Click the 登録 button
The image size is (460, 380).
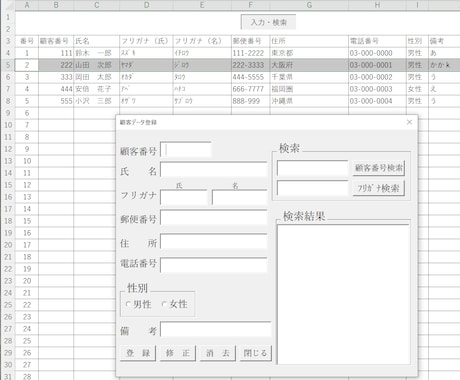(138, 353)
